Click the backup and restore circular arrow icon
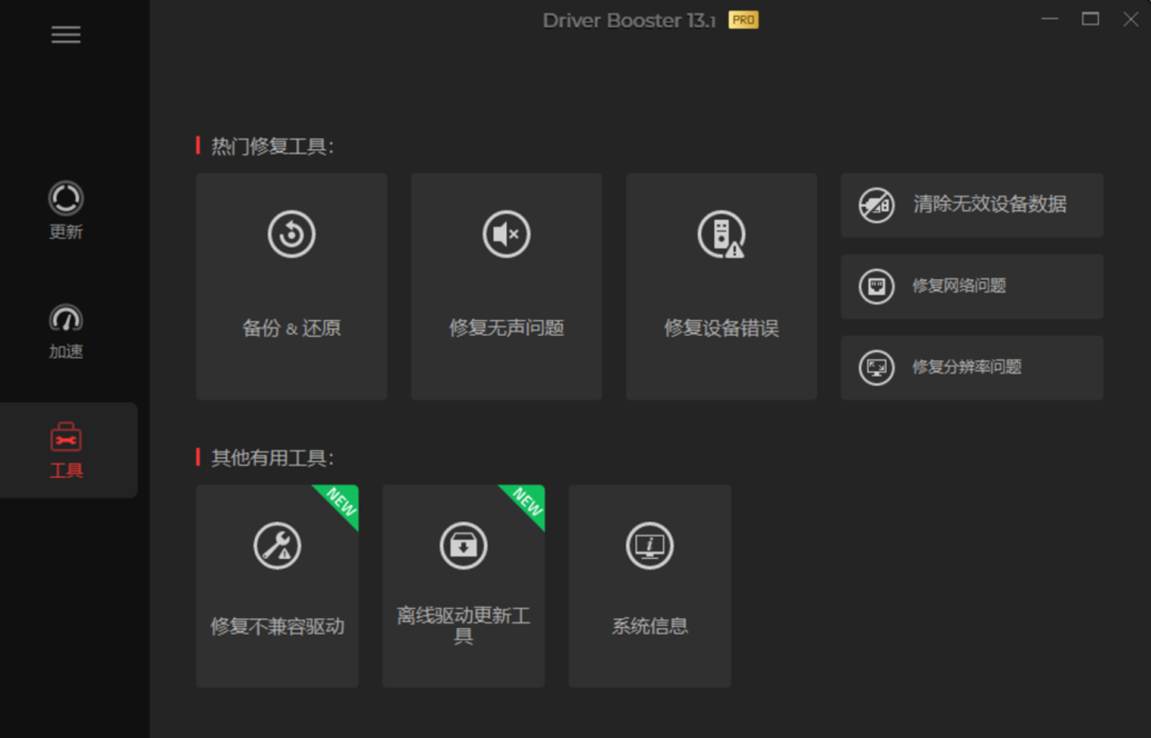The image size is (1151, 738). (291, 234)
